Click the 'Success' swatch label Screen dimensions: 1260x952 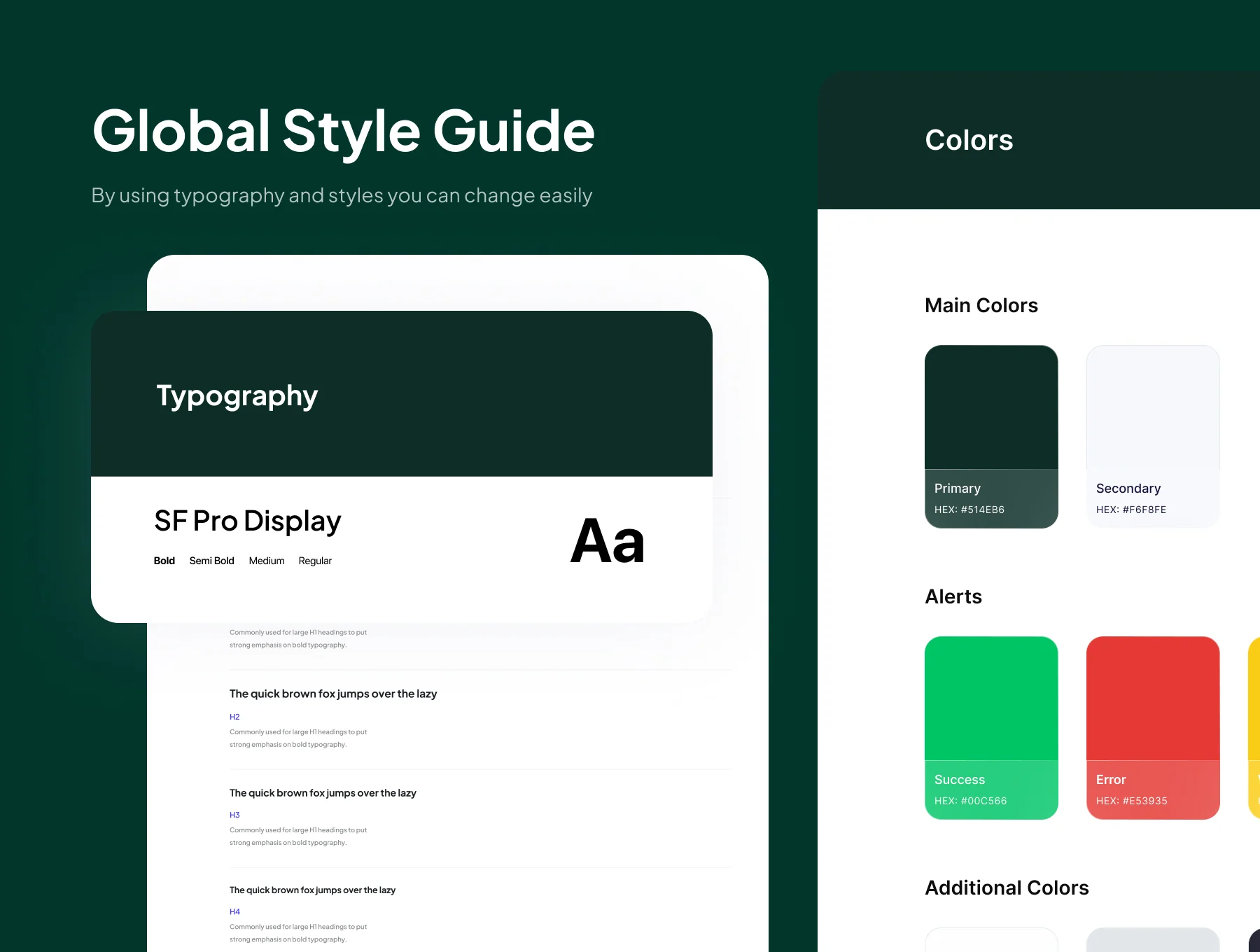pos(960,780)
